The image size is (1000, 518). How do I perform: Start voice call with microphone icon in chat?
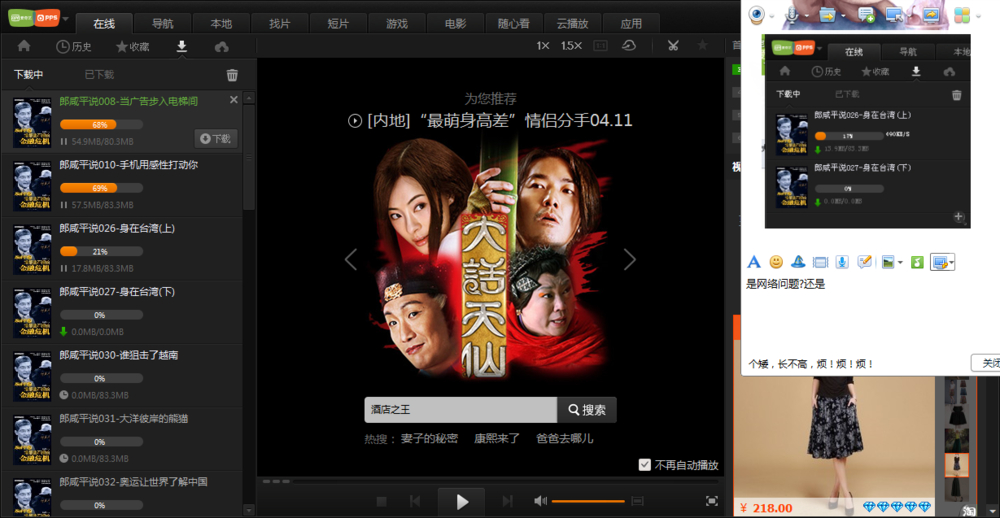[791, 14]
